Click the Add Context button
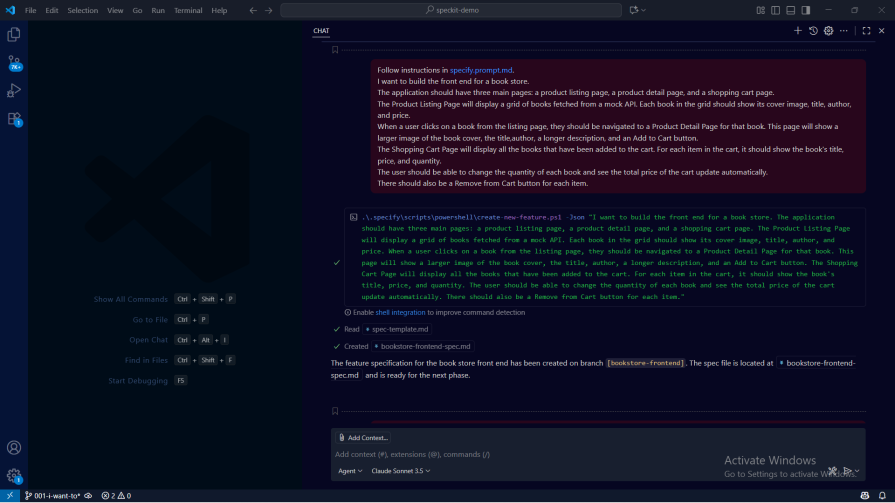The width and height of the screenshot is (895, 503). pos(363,438)
